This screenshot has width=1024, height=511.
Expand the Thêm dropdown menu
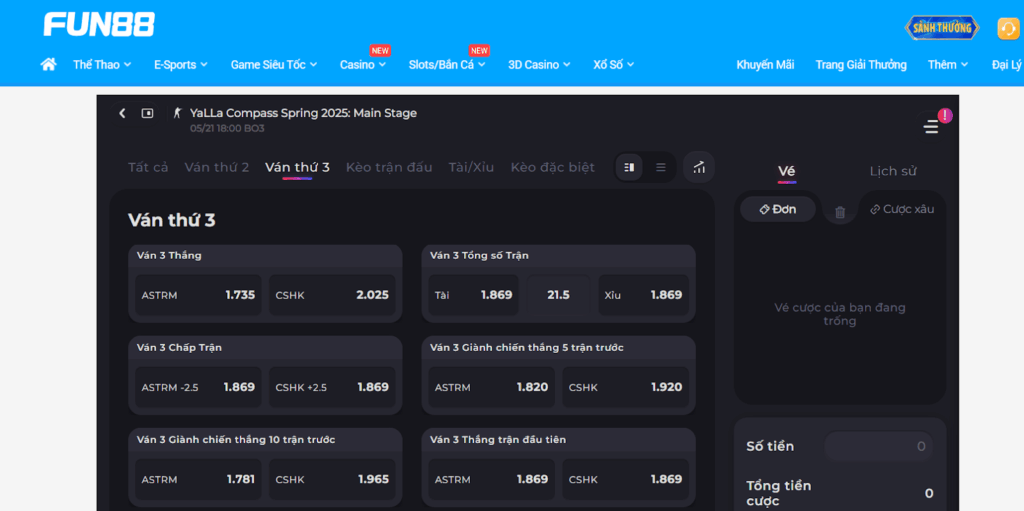click(948, 65)
